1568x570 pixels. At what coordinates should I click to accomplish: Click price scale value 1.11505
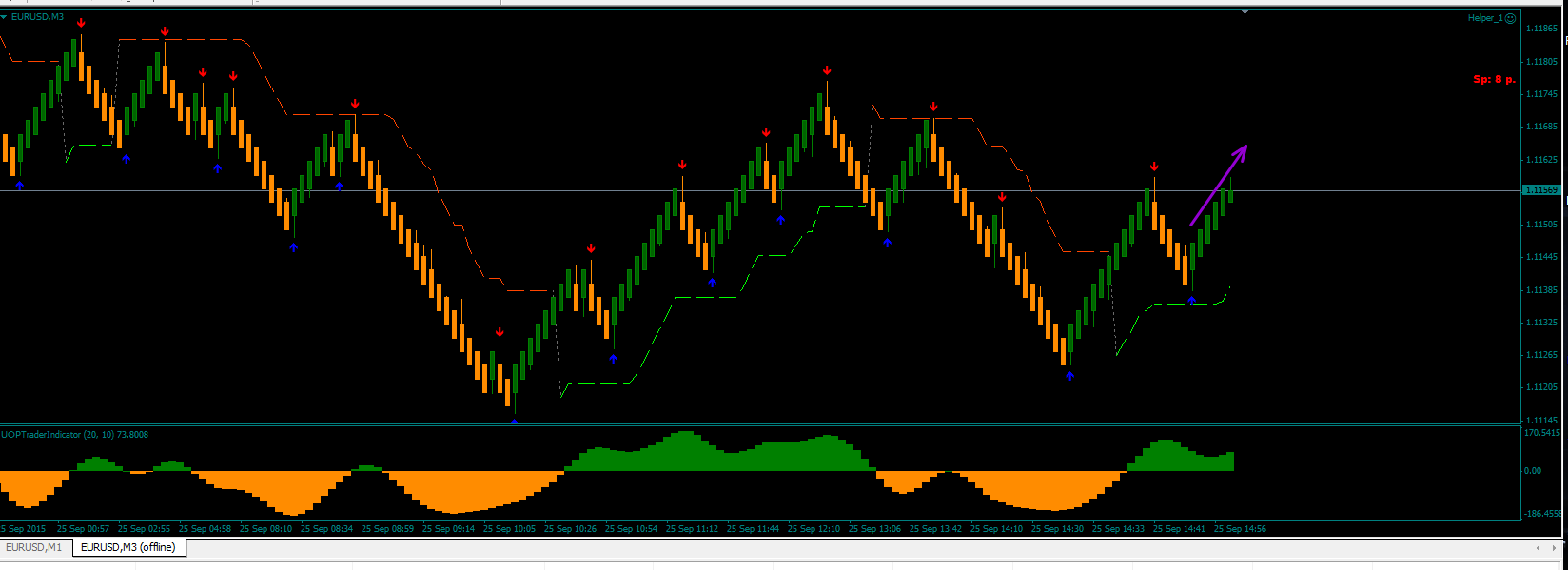(1541, 225)
